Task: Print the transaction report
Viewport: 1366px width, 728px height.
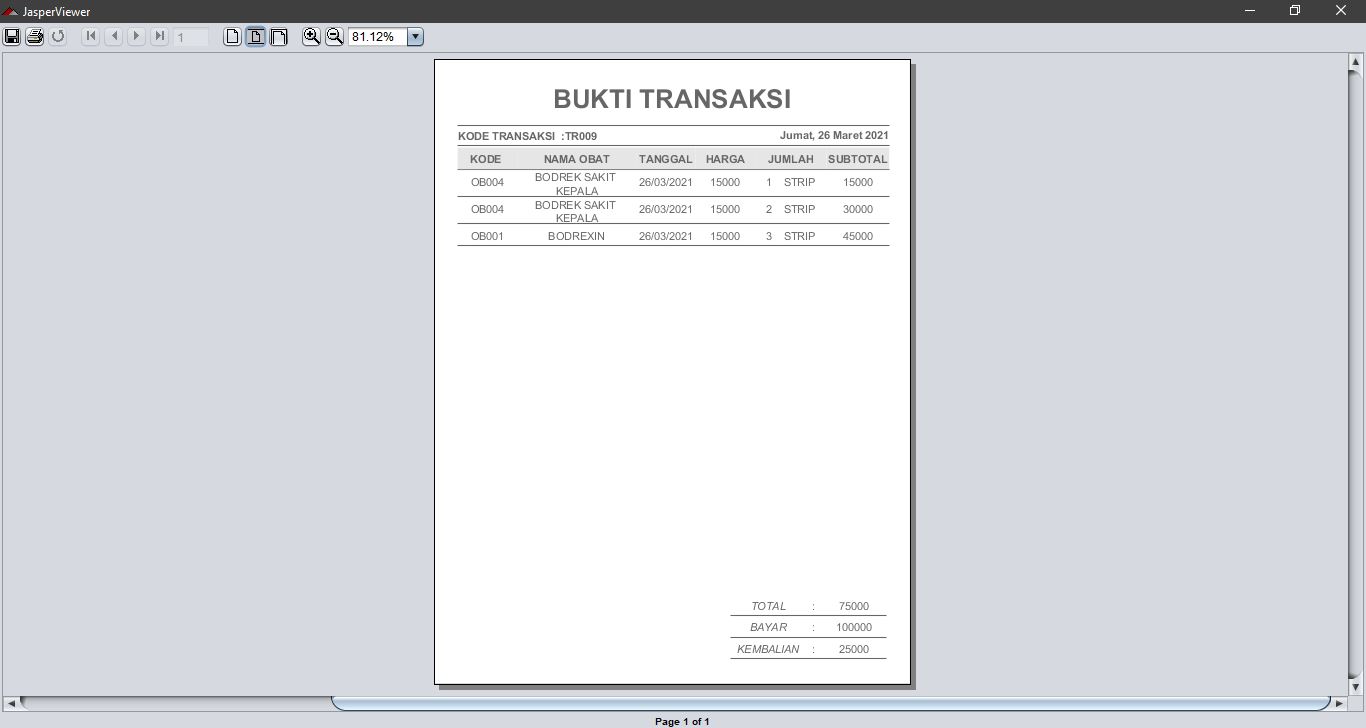Action: click(33, 36)
